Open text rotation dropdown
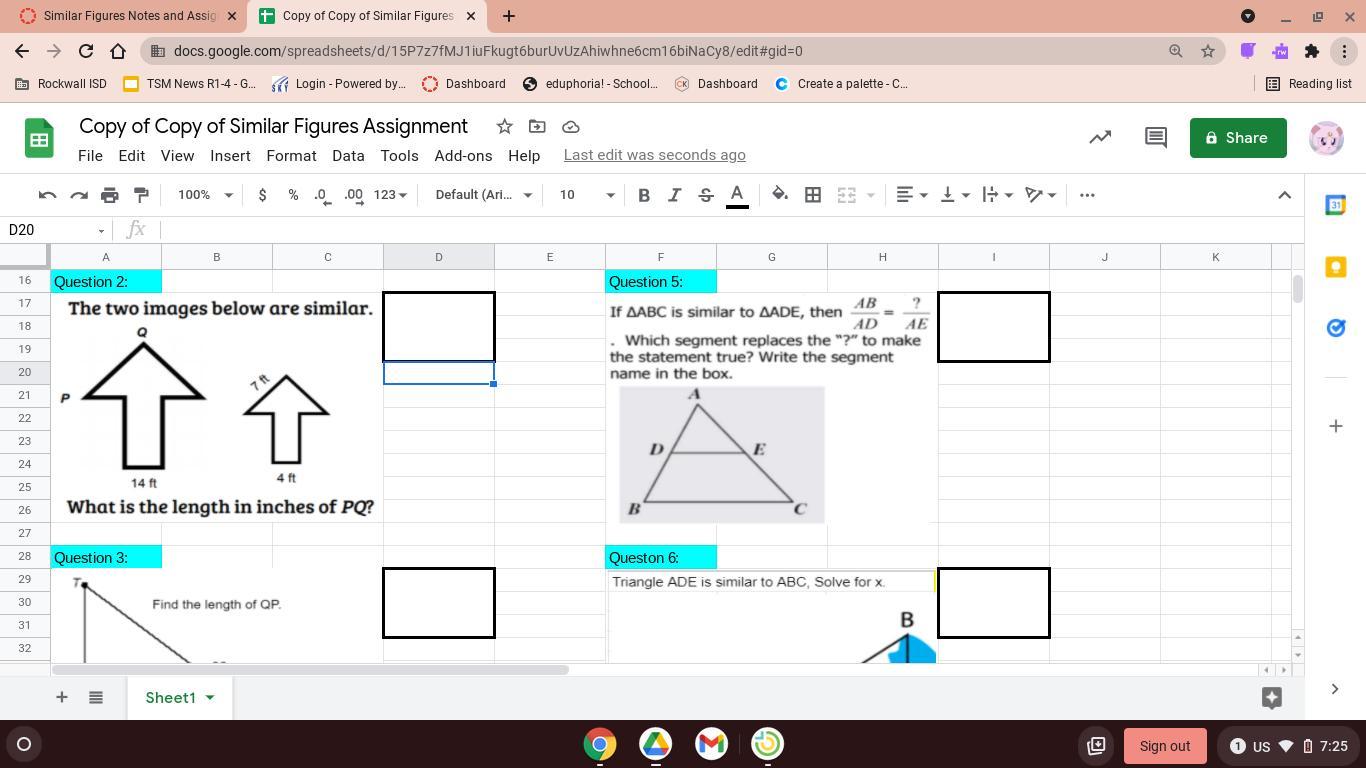This screenshot has height=768, width=1366. 1042,195
